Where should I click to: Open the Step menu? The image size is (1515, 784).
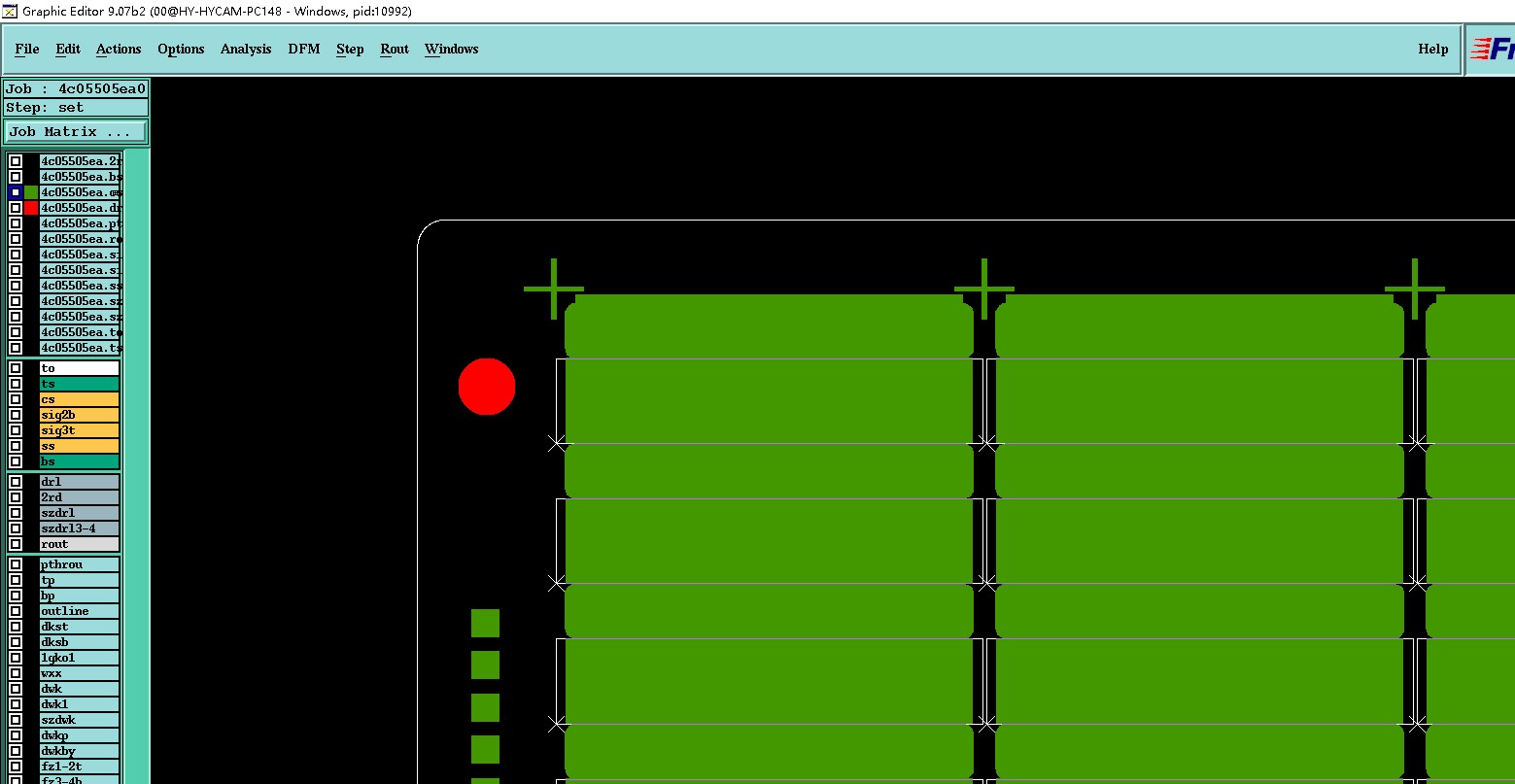tap(350, 49)
